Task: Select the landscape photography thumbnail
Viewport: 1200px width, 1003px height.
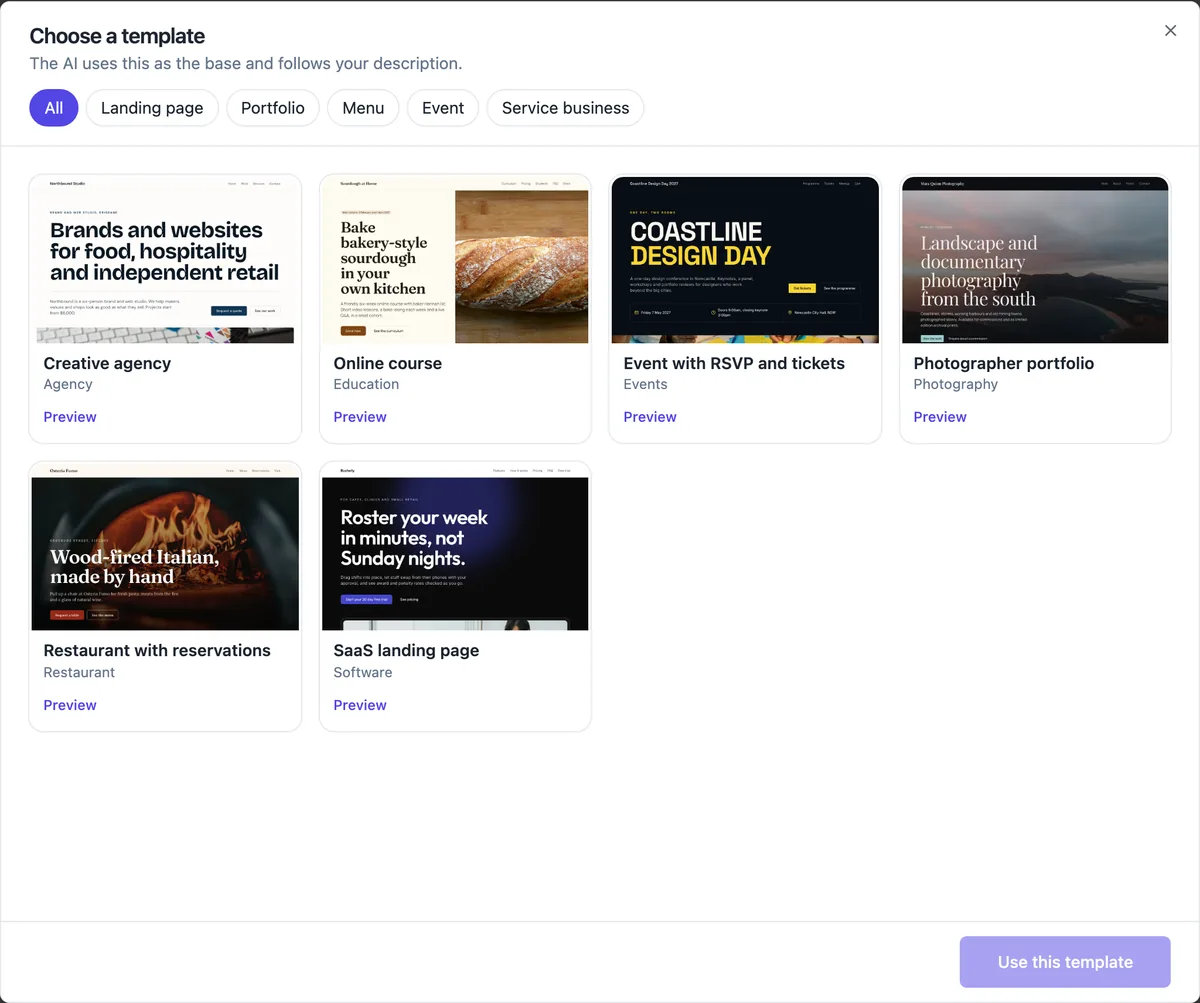Action: coord(1035,260)
